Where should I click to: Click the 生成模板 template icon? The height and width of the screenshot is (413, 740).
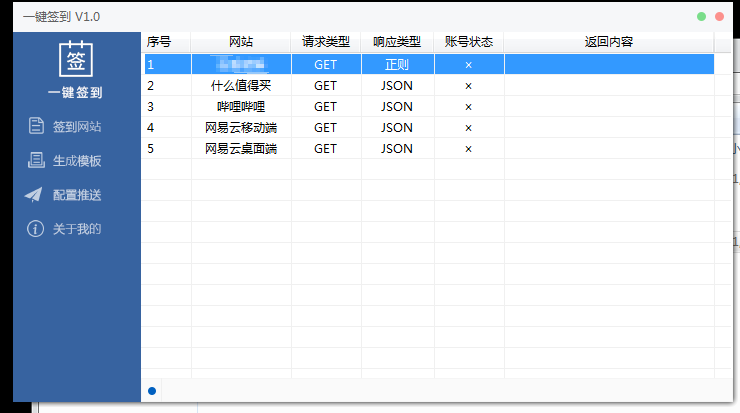(35, 161)
